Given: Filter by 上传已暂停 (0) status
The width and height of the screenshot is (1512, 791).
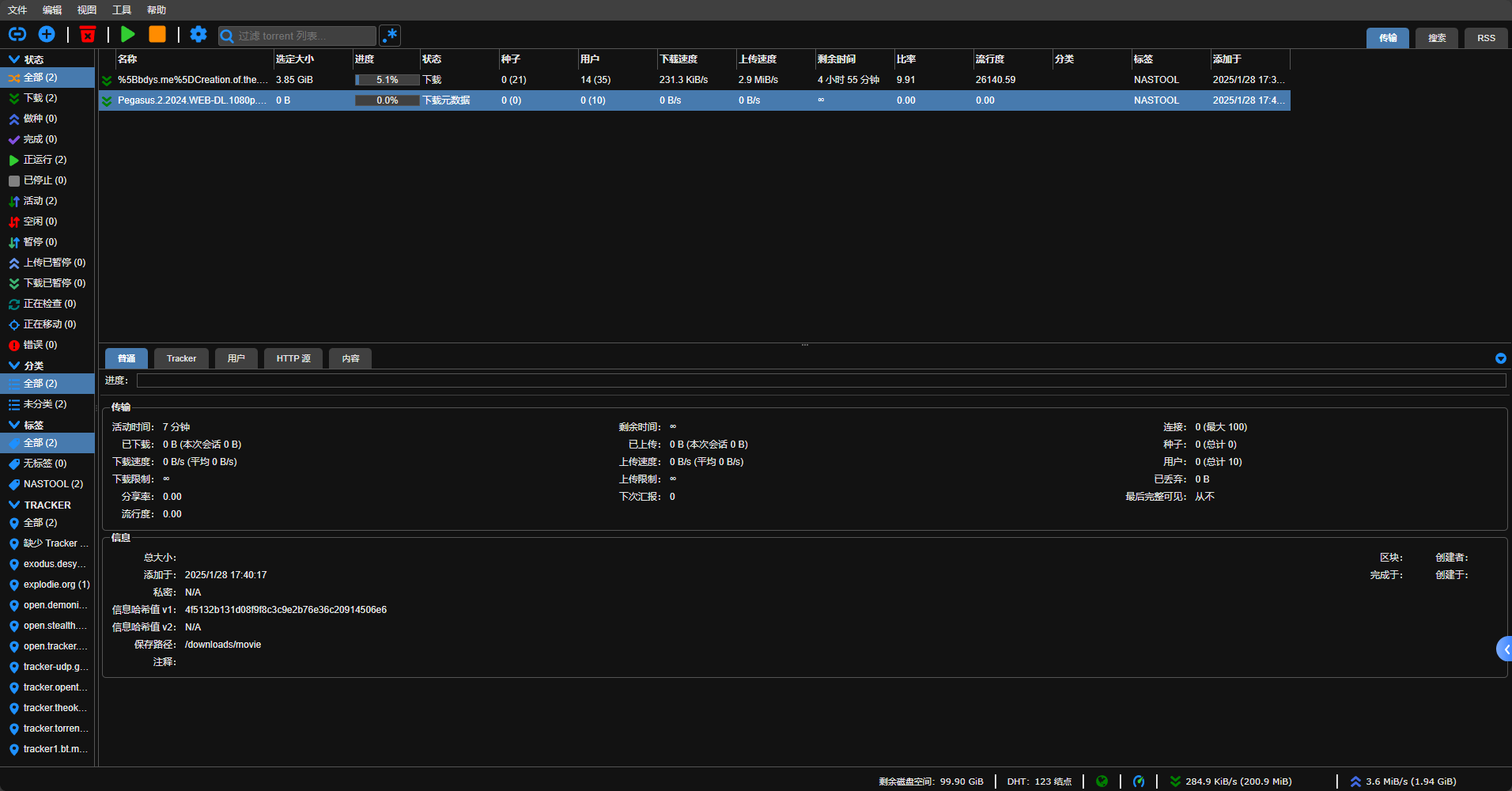Looking at the screenshot, I should 47,263.
